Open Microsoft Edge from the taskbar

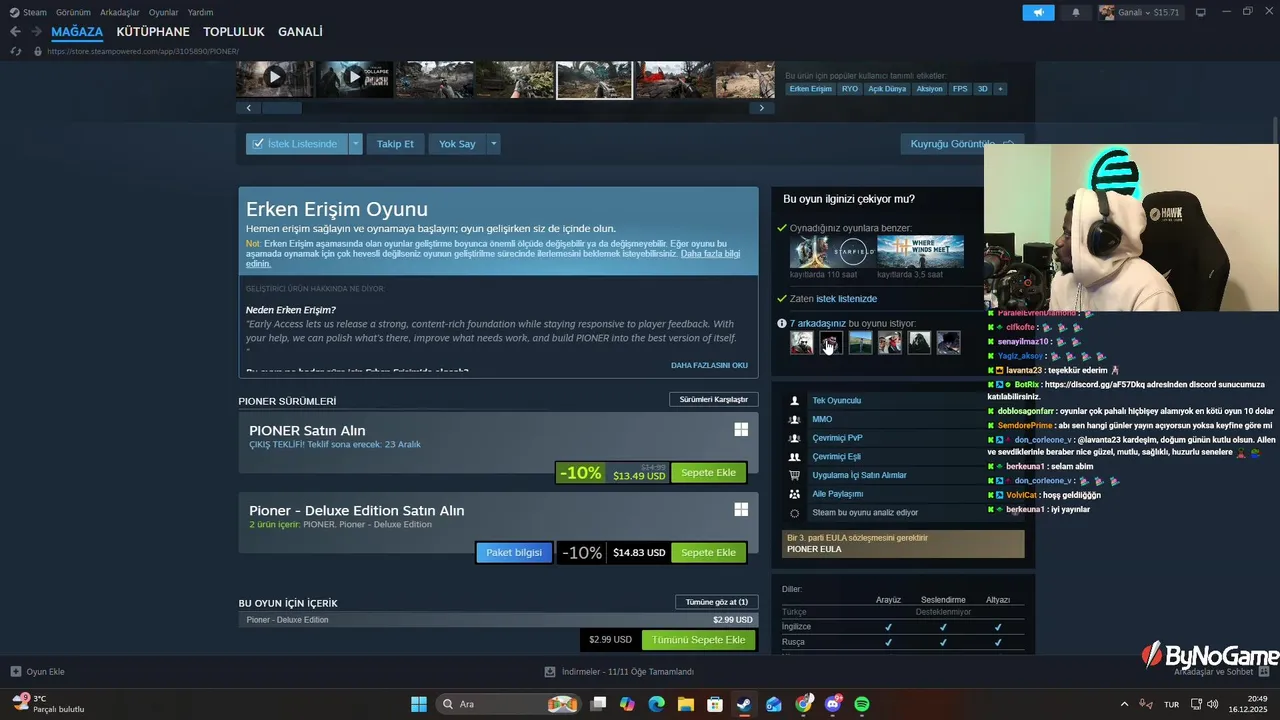(656, 704)
